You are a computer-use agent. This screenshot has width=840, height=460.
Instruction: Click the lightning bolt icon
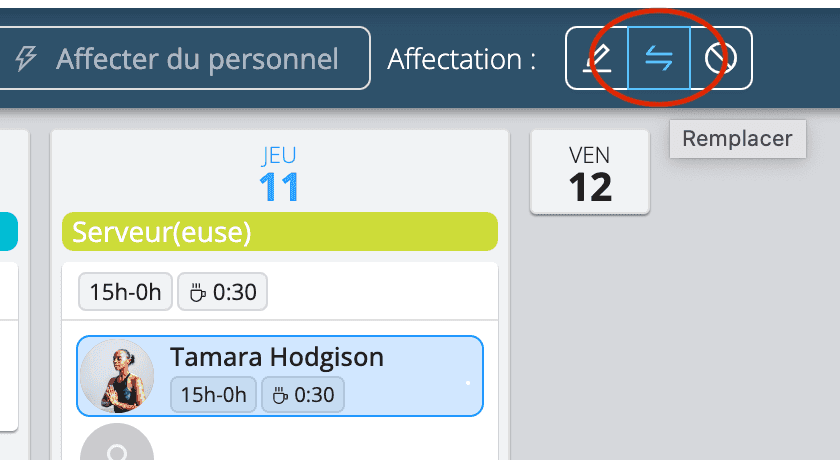(26, 58)
